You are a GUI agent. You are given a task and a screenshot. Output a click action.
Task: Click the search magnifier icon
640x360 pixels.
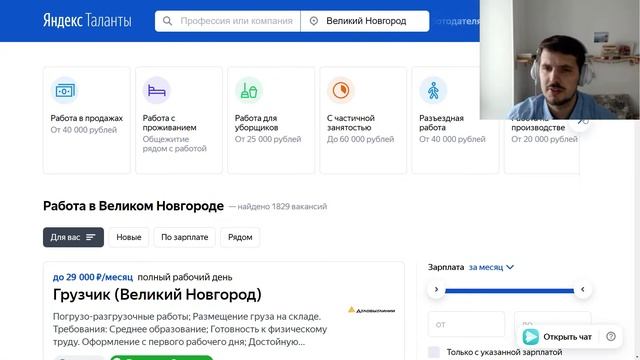coord(167,21)
